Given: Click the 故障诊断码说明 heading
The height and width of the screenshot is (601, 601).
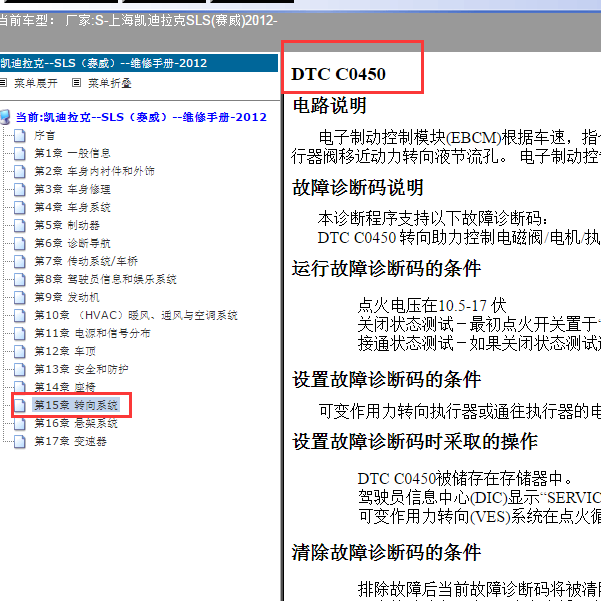Looking at the screenshot, I should 358,188.
